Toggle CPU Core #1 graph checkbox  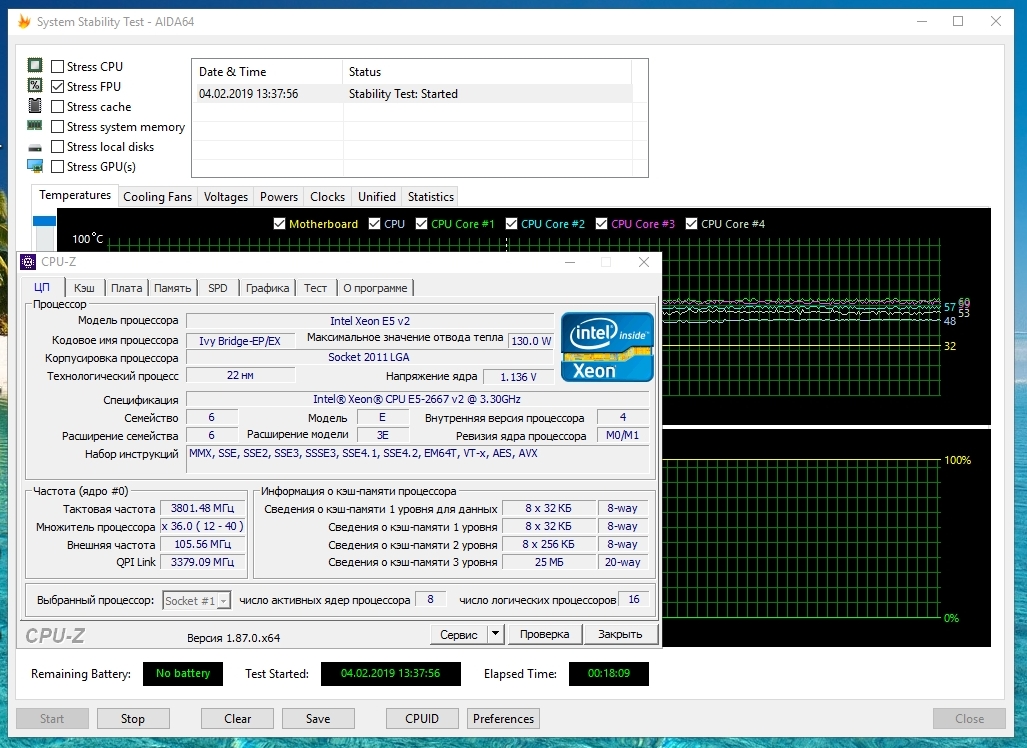pyautogui.click(x=421, y=224)
